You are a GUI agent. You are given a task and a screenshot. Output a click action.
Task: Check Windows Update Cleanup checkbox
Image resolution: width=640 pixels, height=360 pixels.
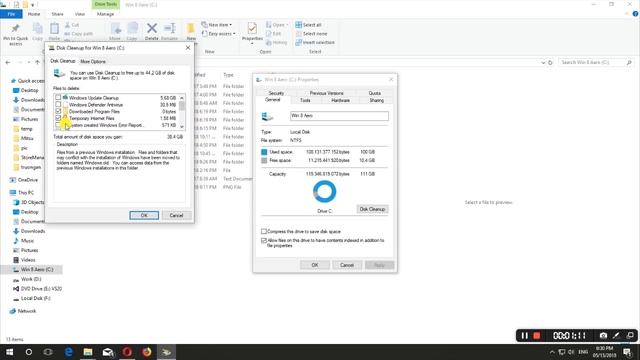58,98
